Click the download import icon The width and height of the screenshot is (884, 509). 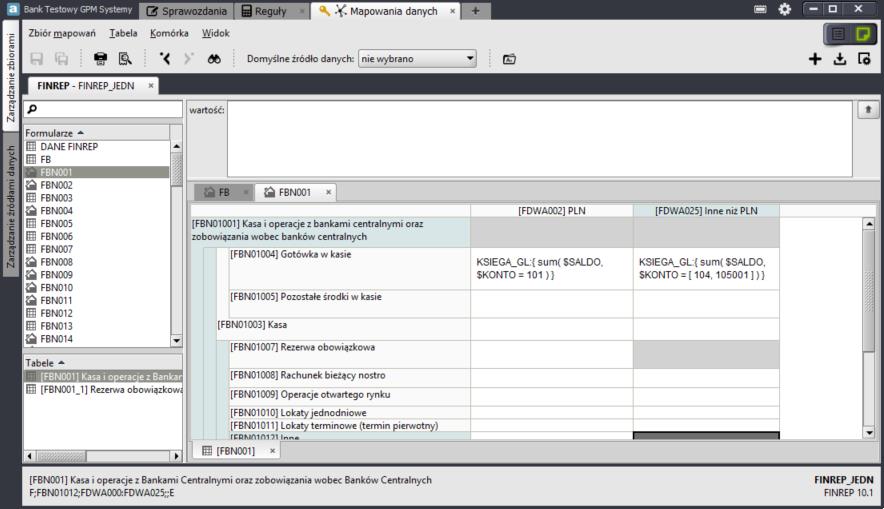tap(840, 59)
